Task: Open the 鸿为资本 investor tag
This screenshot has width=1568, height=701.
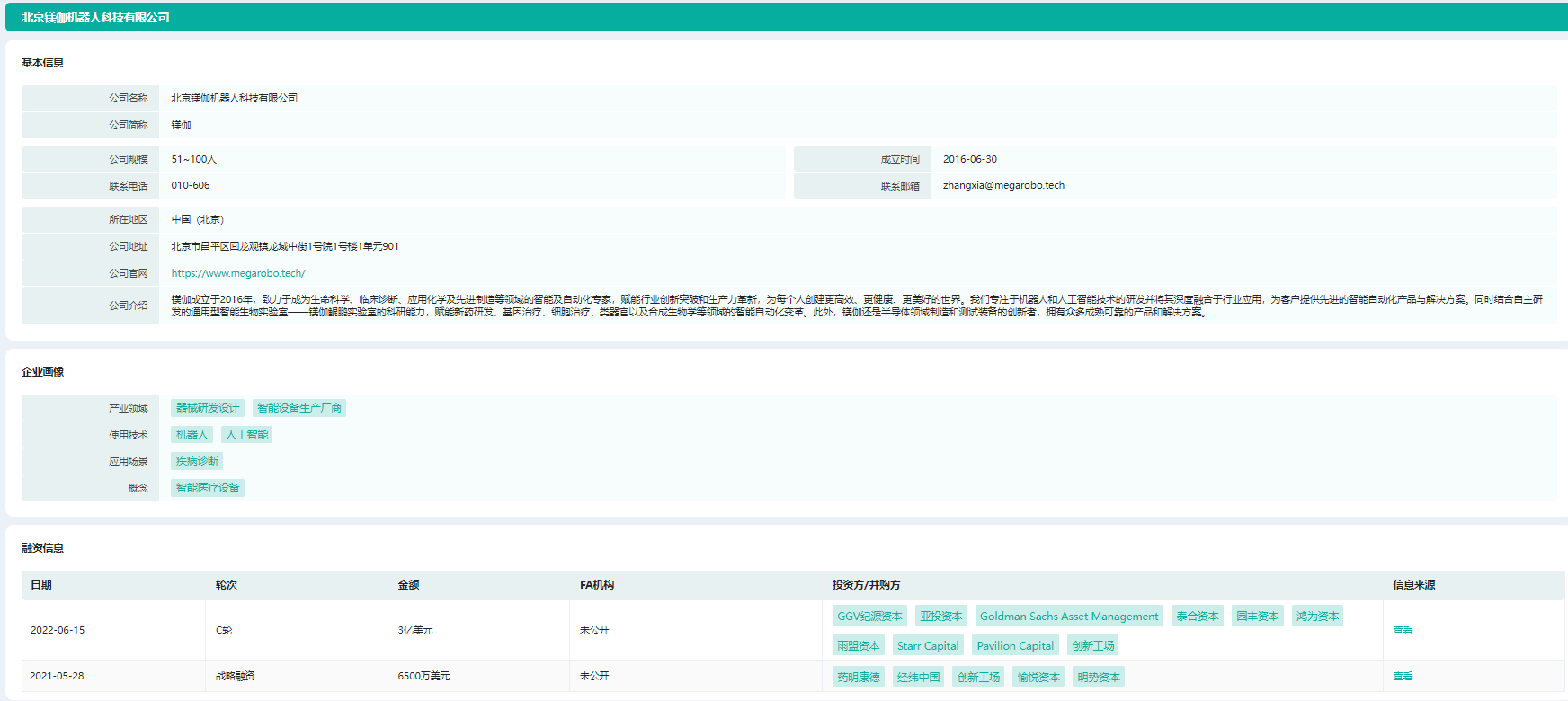Action: (x=1317, y=617)
